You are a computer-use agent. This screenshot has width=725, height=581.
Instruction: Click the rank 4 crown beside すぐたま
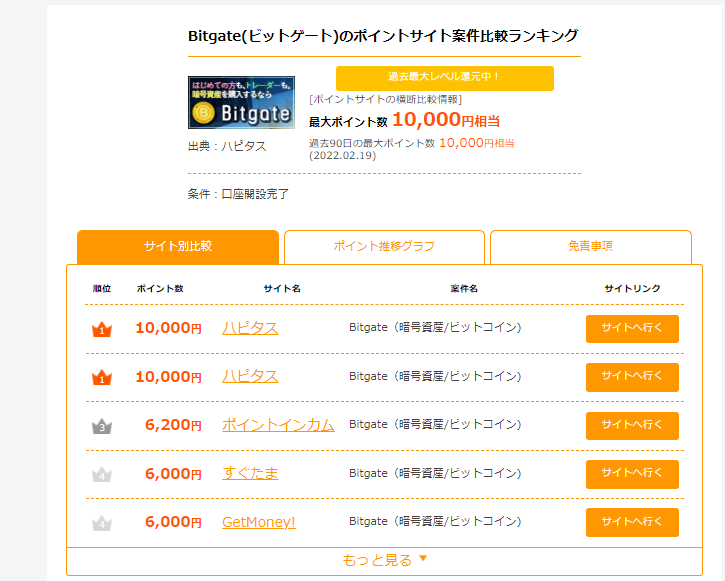(x=102, y=474)
